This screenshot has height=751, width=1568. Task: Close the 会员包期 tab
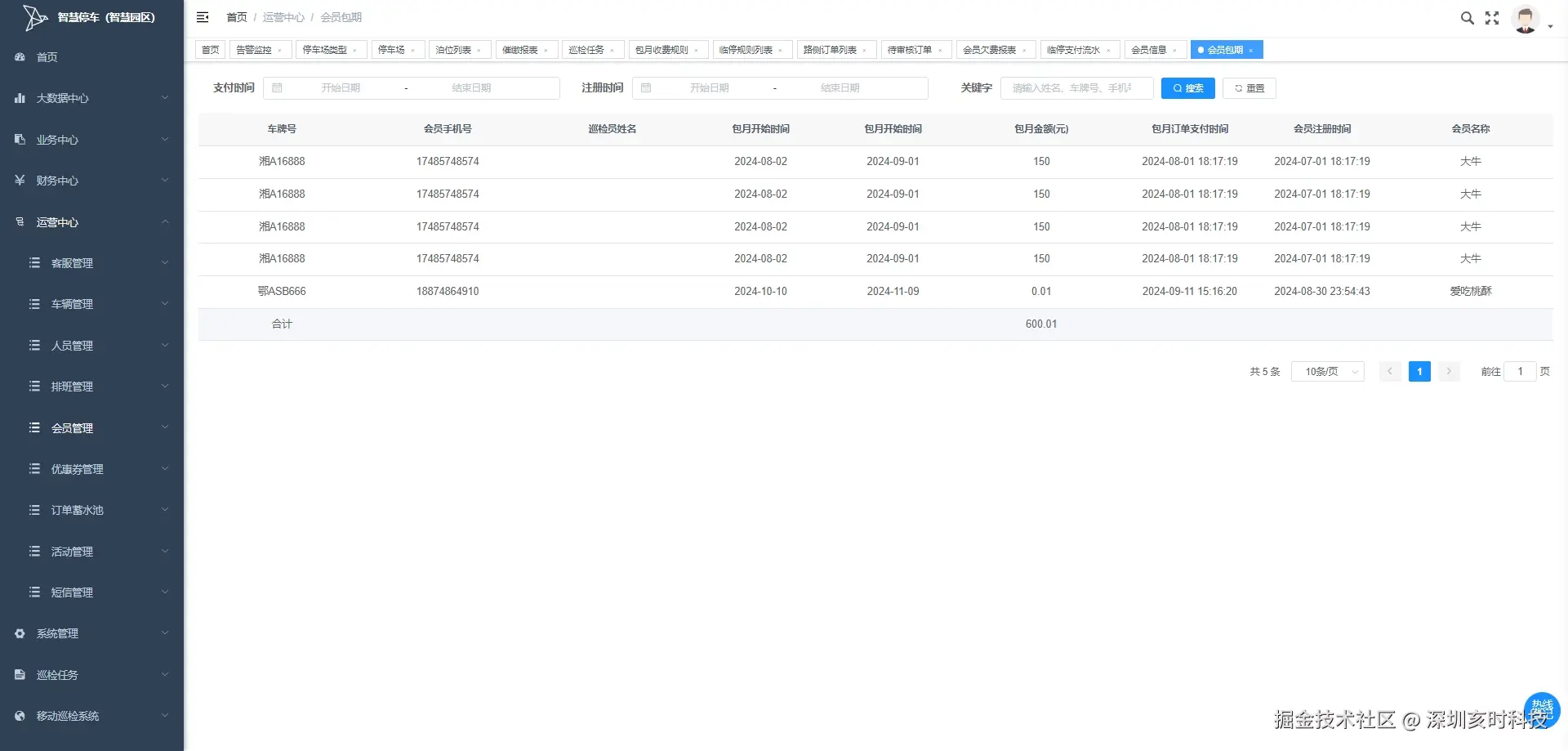pyautogui.click(x=1250, y=51)
